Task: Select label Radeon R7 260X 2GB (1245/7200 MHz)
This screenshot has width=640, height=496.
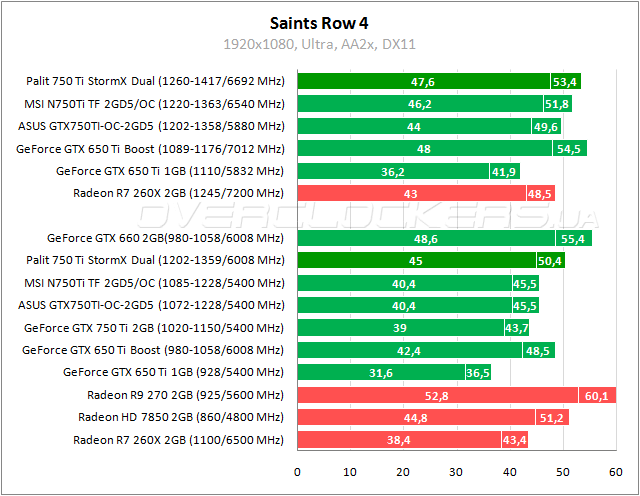Action: tap(178, 193)
